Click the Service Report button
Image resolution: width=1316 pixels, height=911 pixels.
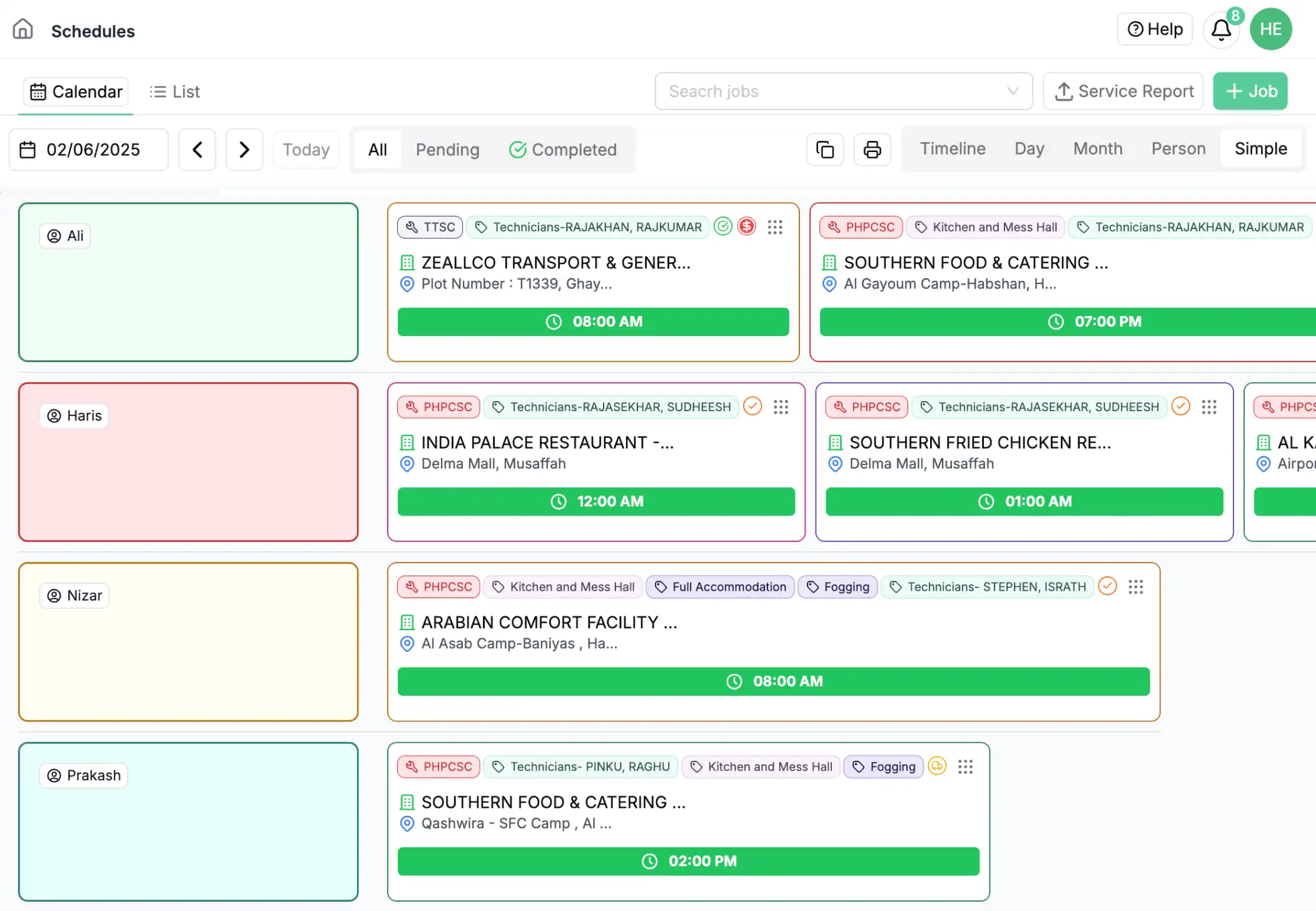click(1123, 91)
